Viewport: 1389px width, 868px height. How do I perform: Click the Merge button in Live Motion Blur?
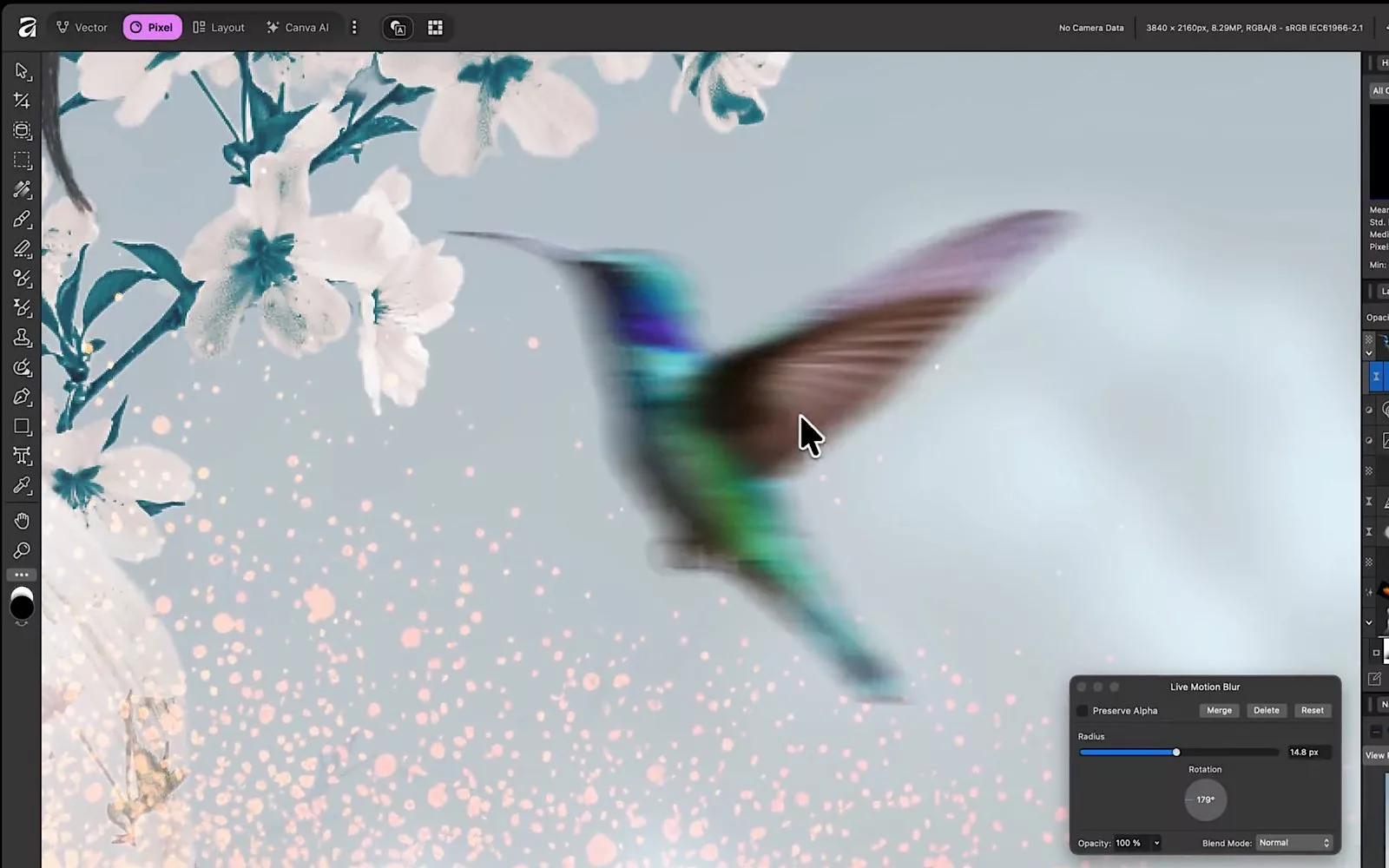[x=1219, y=710]
